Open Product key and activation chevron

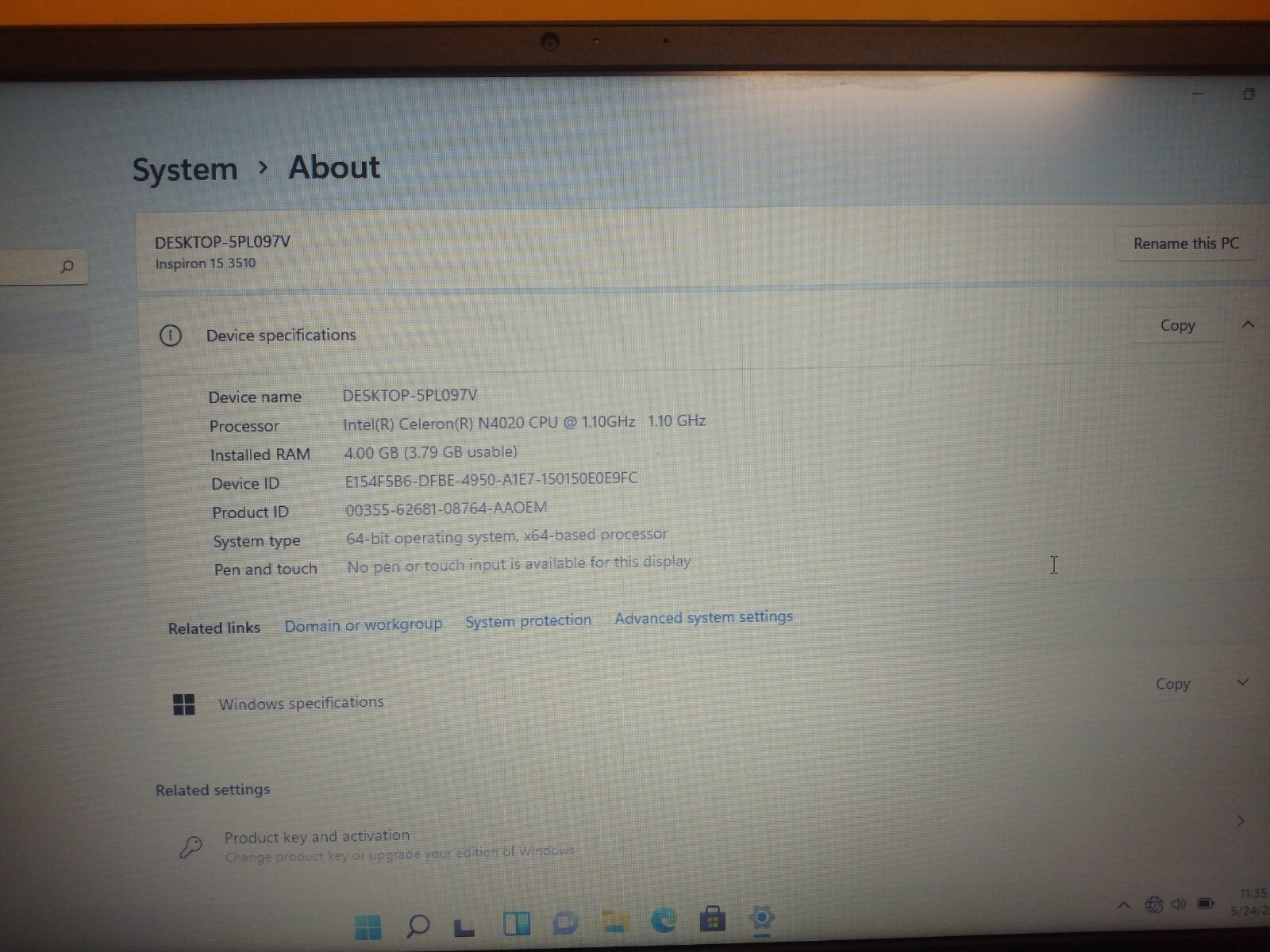click(1241, 821)
